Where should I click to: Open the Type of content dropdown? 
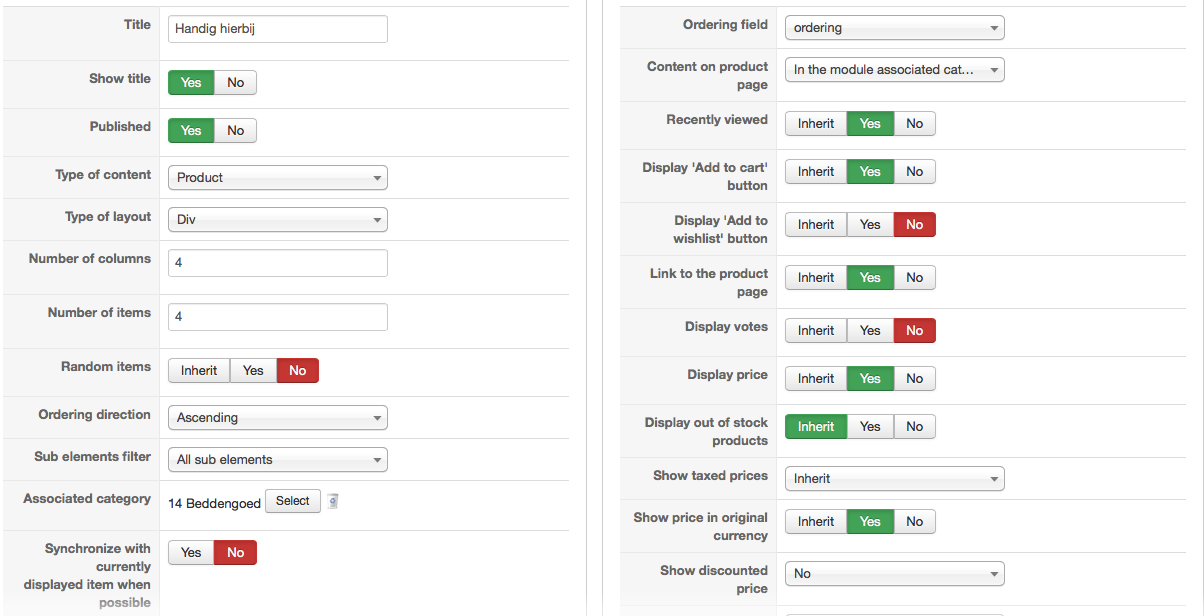(x=277, y=177)
